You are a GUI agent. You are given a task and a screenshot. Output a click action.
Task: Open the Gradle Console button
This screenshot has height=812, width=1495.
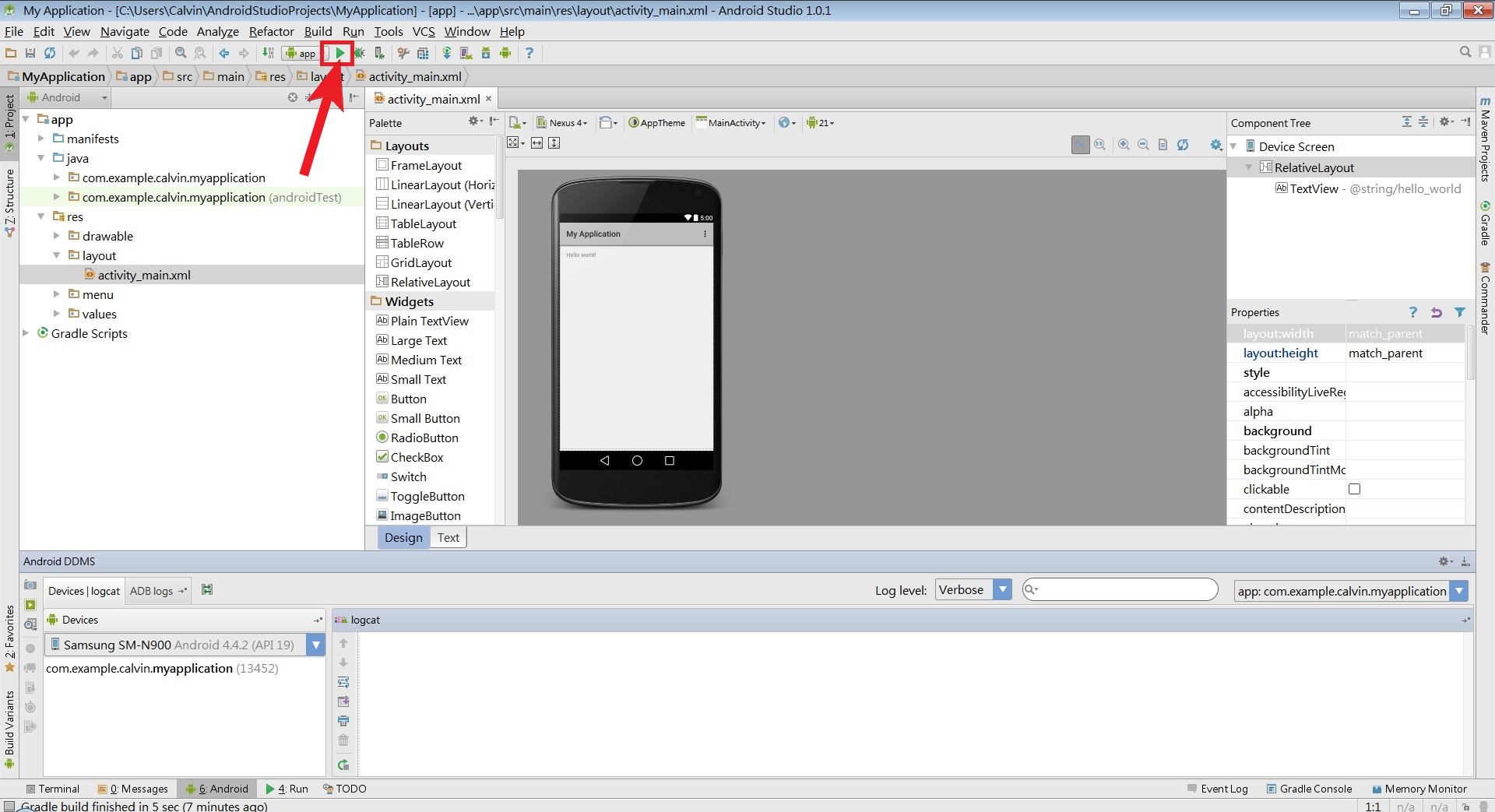coord(1309,789)
